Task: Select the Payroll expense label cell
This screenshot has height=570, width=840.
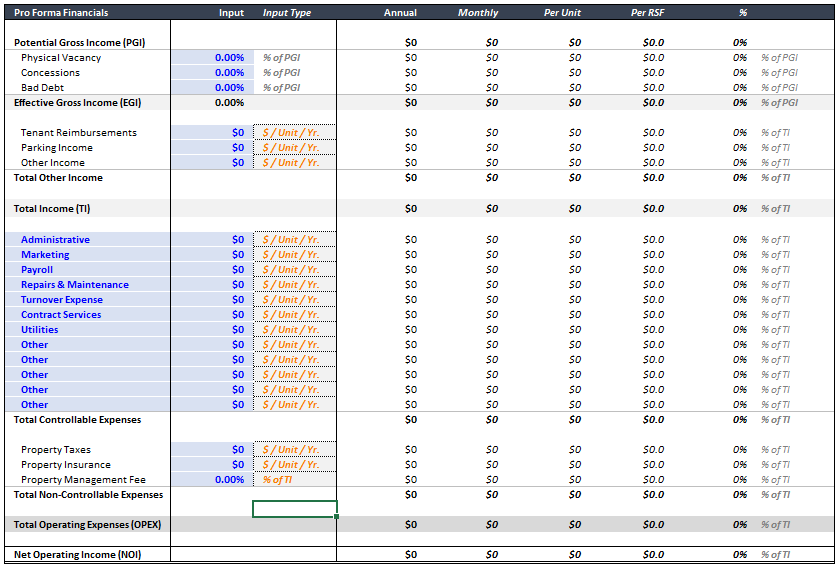Action: (88, 269)
